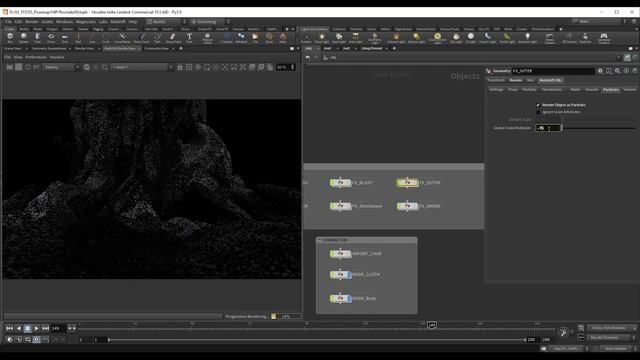The width and height of the screenshot is (640, 360).
Task: Select the Ambient Light shelf tool
Action: pyautogui.click(x=527, y=38)
